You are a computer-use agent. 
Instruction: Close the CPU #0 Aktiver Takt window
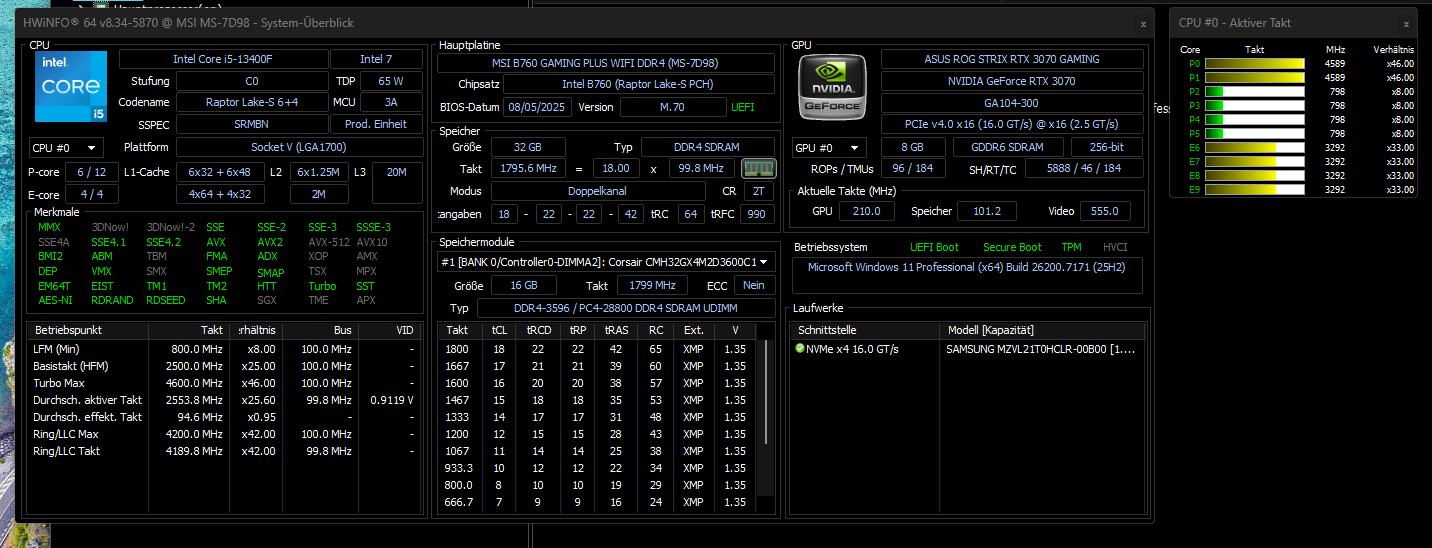[1406, 23]
